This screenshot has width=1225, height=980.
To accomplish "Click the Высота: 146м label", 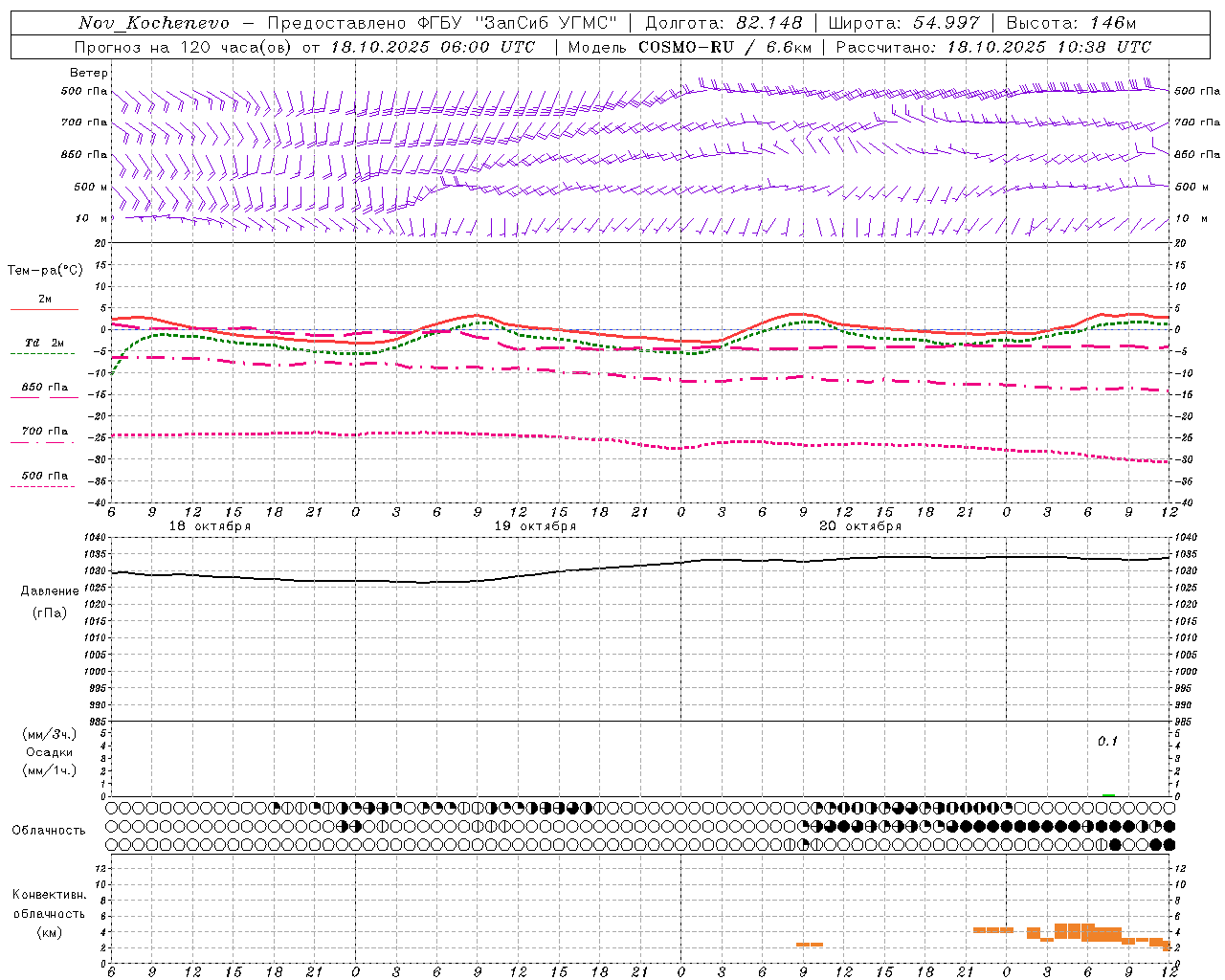I will coord(1071,23).
